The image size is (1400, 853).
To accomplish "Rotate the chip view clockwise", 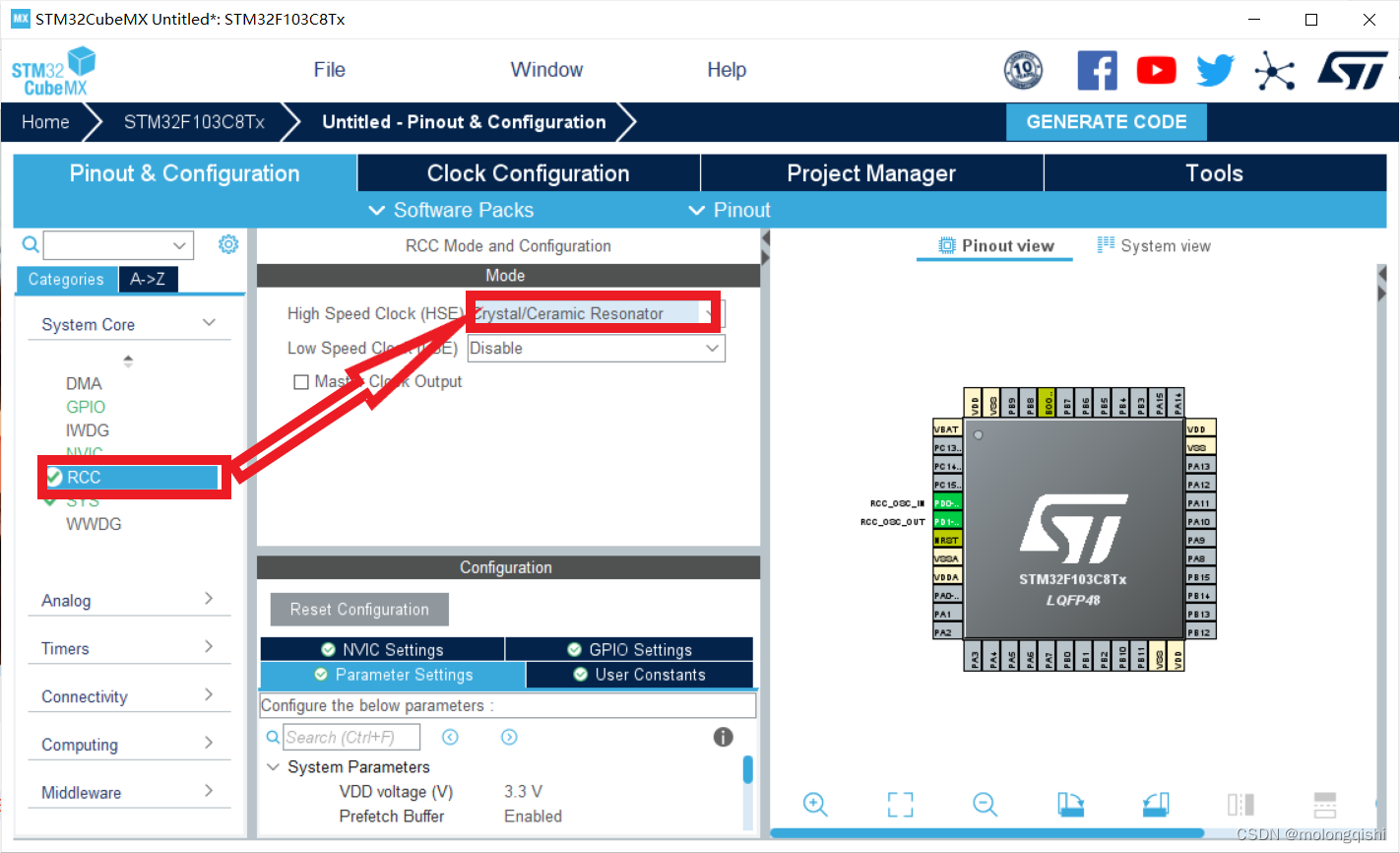I will (x=1070, y=804).
